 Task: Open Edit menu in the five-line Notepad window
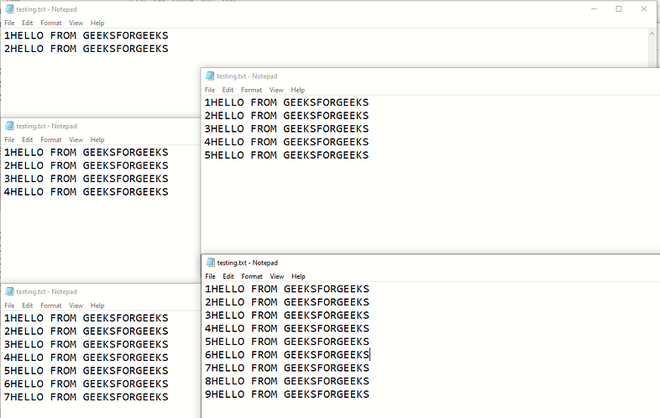tap(228, 90)
